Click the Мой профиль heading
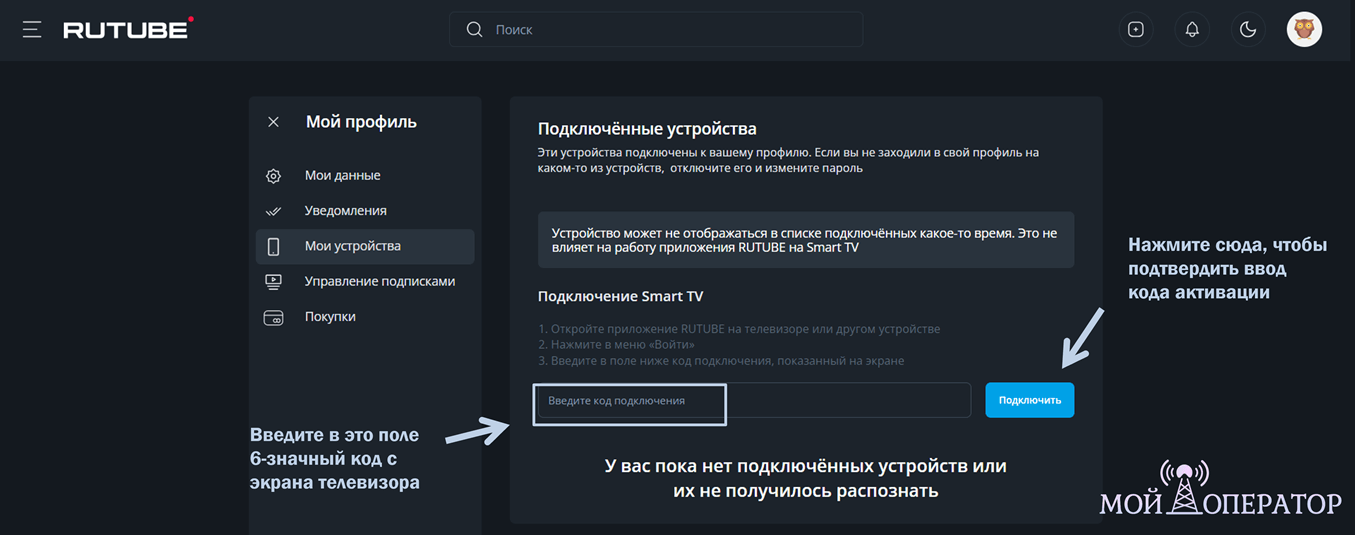Image resolution: width=1355 pixels, height=535 pixels. 361,122
